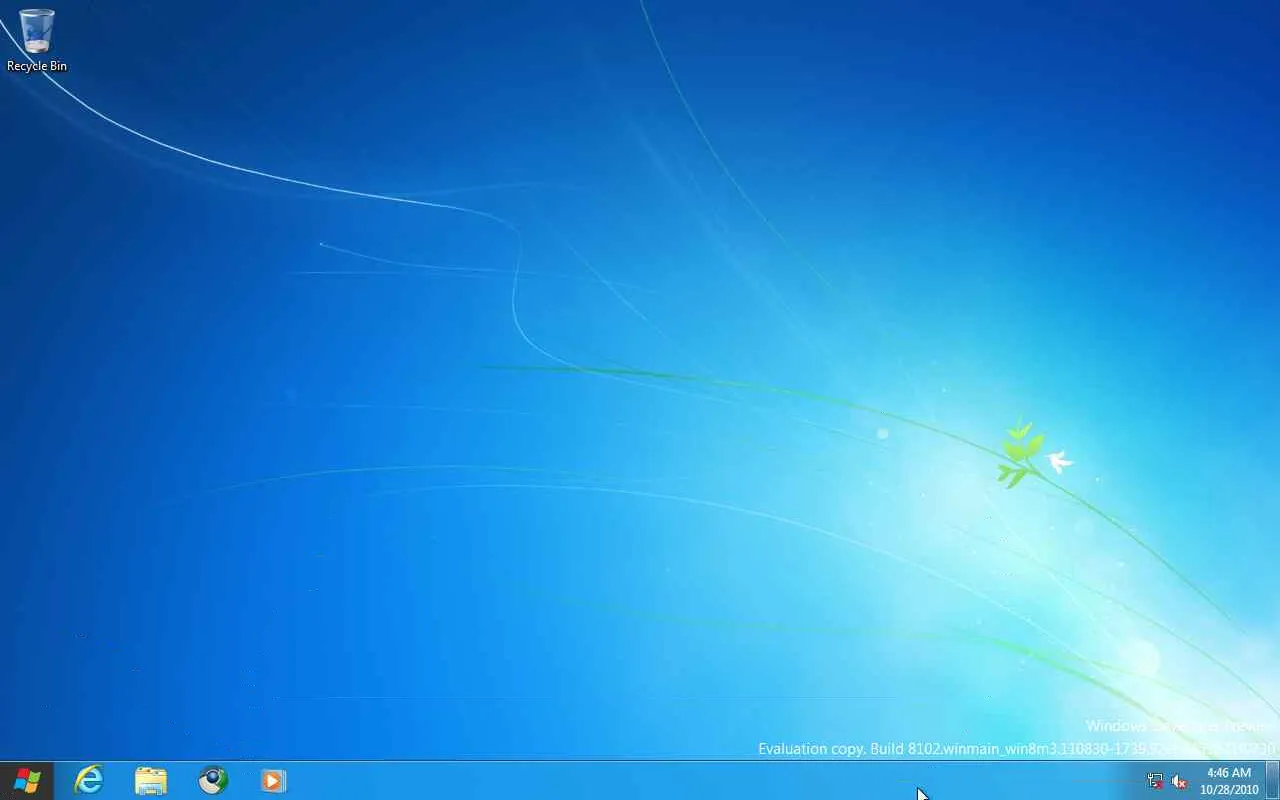Click the Show desktop button
The height and width of the screenshot is (800, 1280).
point(1272,781)
